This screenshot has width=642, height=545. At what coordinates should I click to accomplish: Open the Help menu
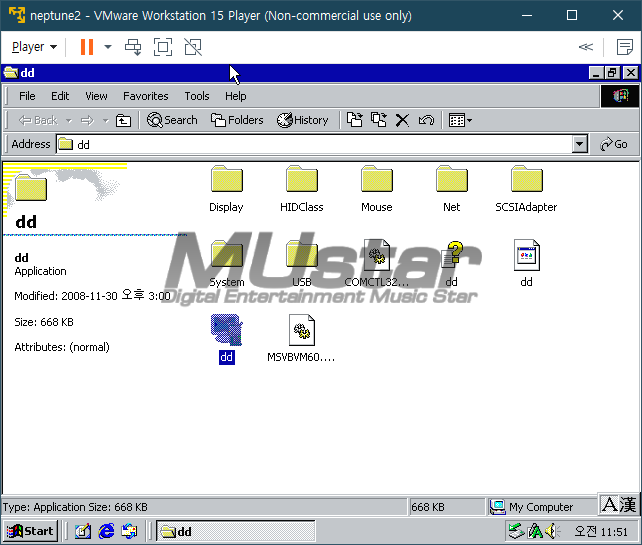pyautogui.click(x=236, y=96)
